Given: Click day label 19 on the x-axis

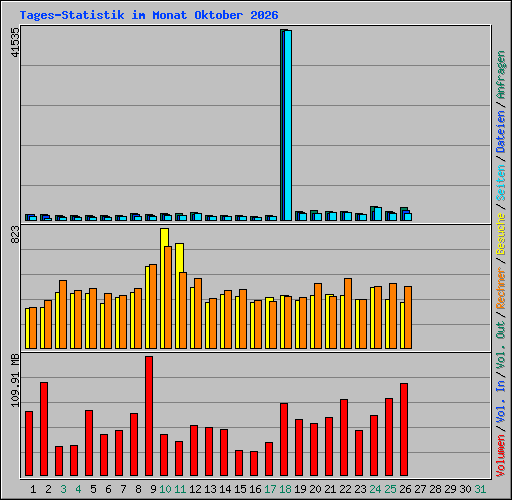Looking at the screenshot, I should point(300,489).
